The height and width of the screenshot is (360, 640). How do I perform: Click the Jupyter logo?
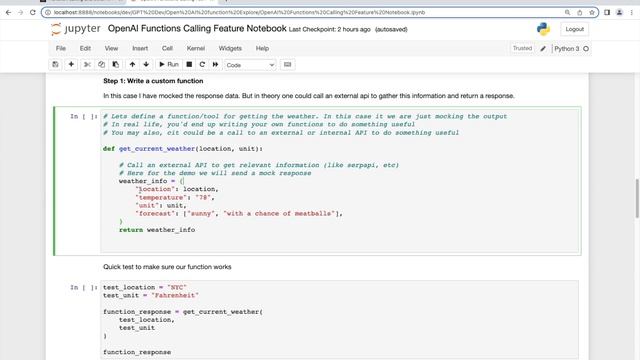click(x=76, y=29)
